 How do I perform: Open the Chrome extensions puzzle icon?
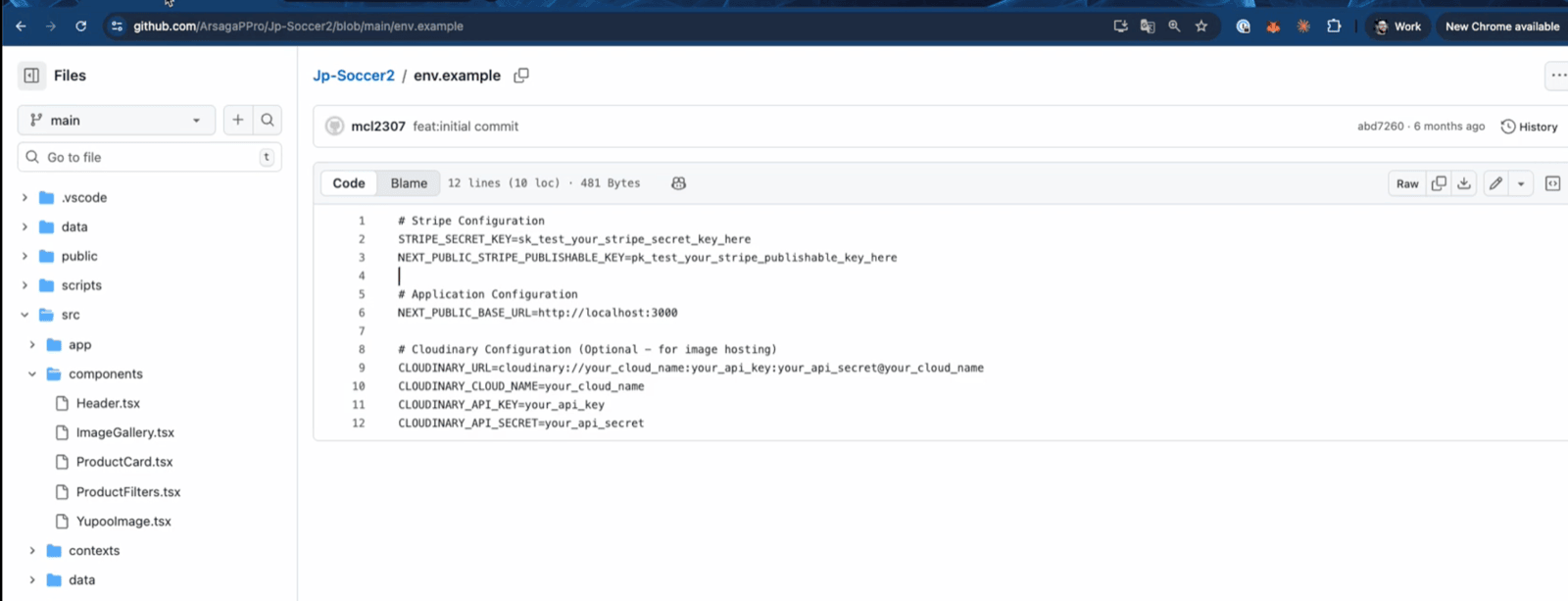click(1334, 26)
